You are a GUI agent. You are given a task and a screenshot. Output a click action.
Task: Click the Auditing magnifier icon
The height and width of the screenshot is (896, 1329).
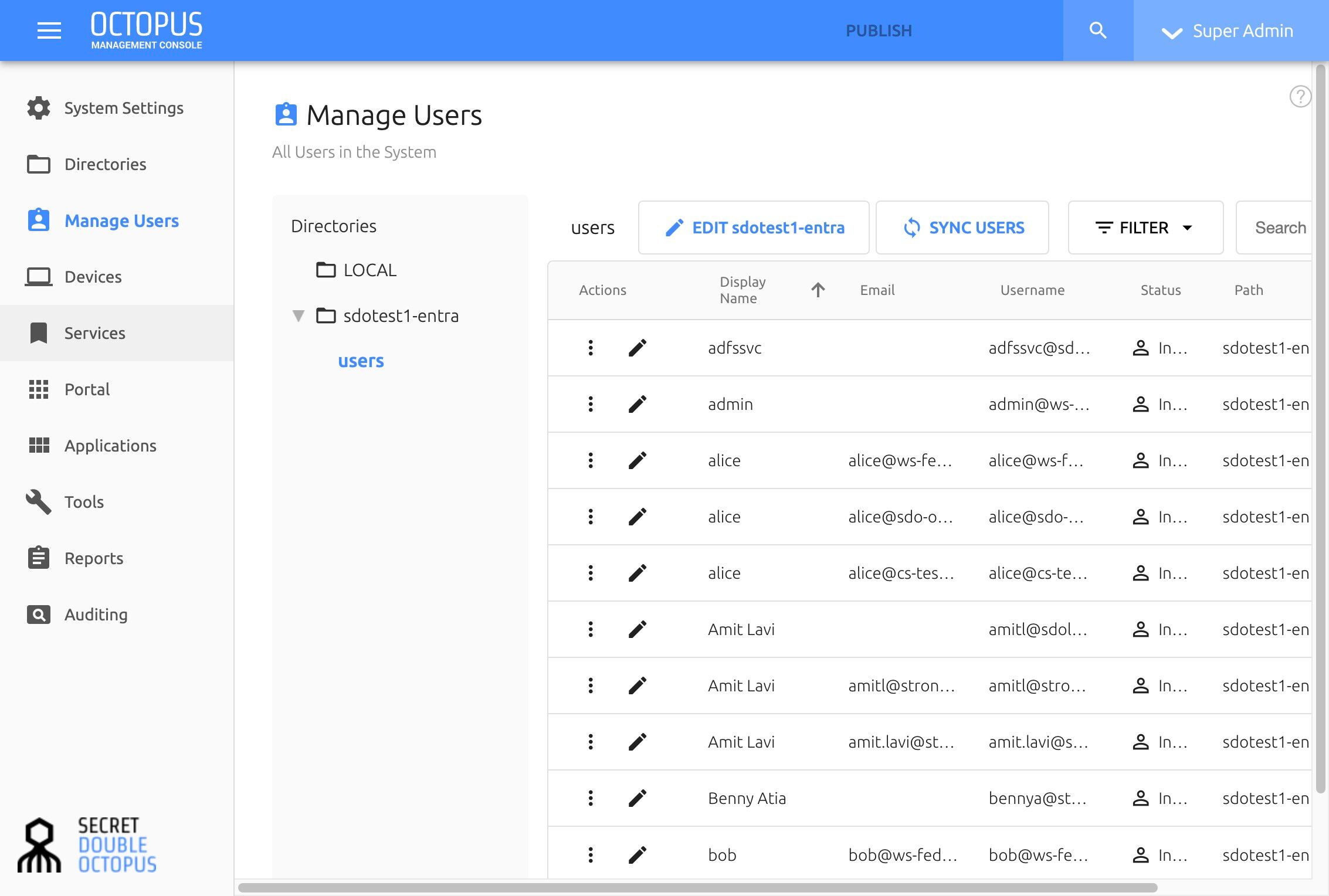[x=39, y=615]
